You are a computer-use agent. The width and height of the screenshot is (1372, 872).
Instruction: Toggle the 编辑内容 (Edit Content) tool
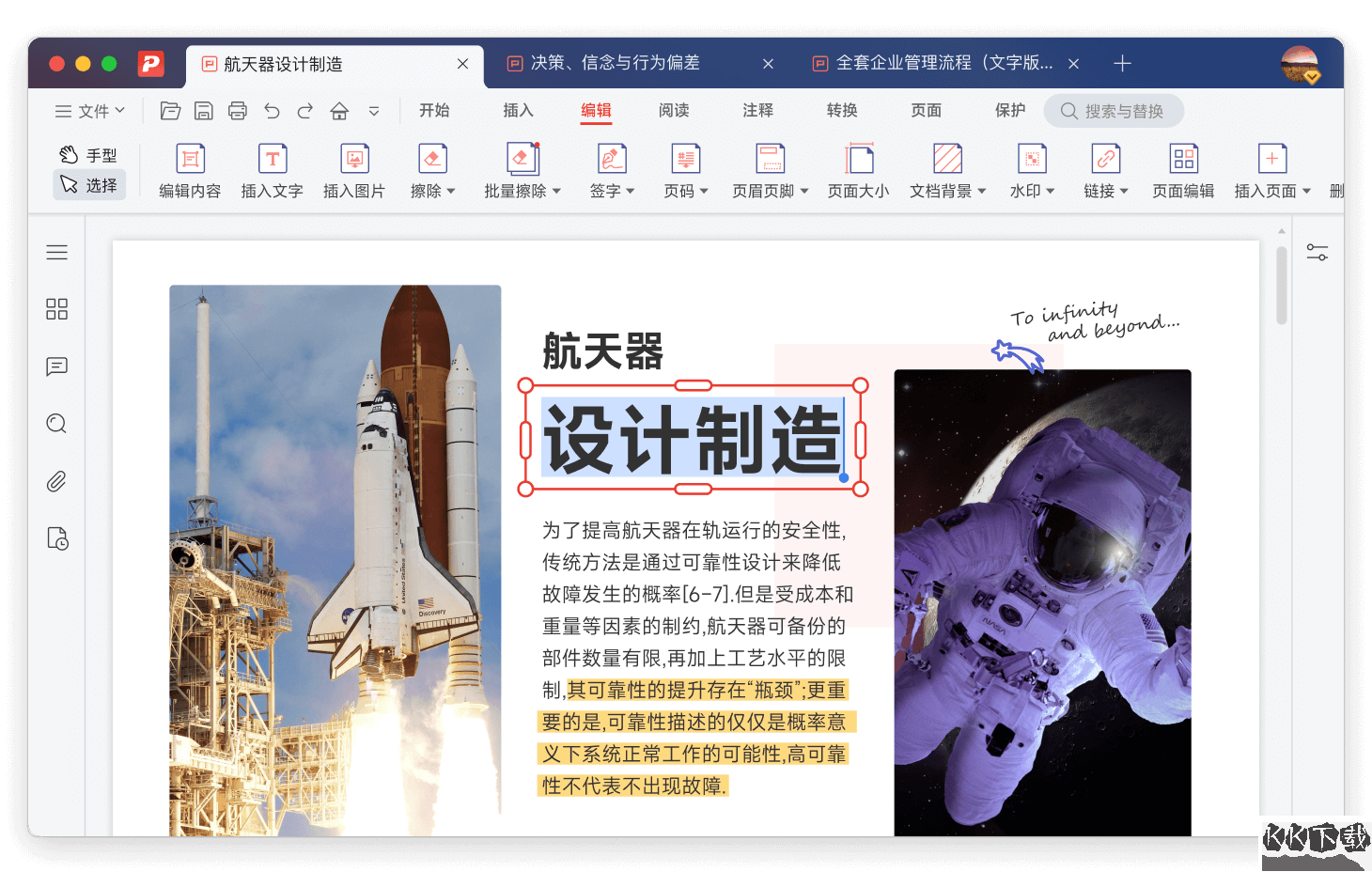coord(189,171)
